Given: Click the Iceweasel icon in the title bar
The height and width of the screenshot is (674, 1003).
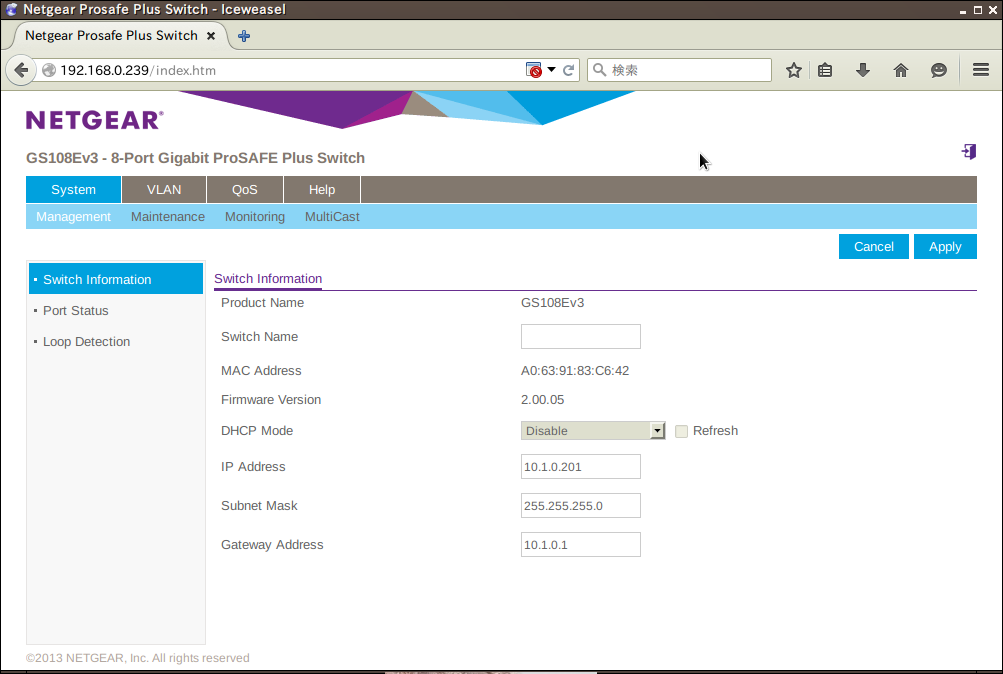Looking at the screenshot, I should click(x=12, y=9).
